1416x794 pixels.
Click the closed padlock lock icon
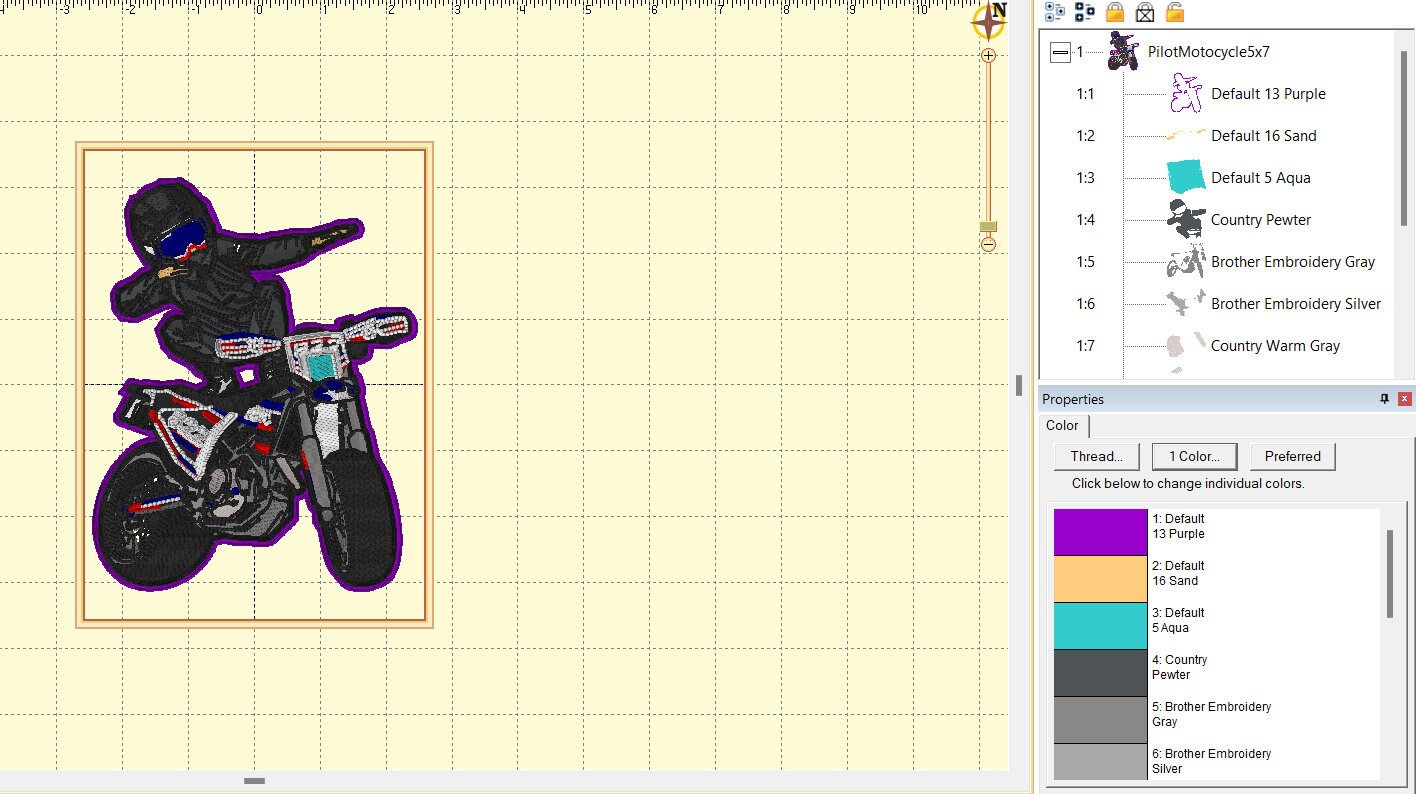pyautogui.click(x=1114, y=11)
